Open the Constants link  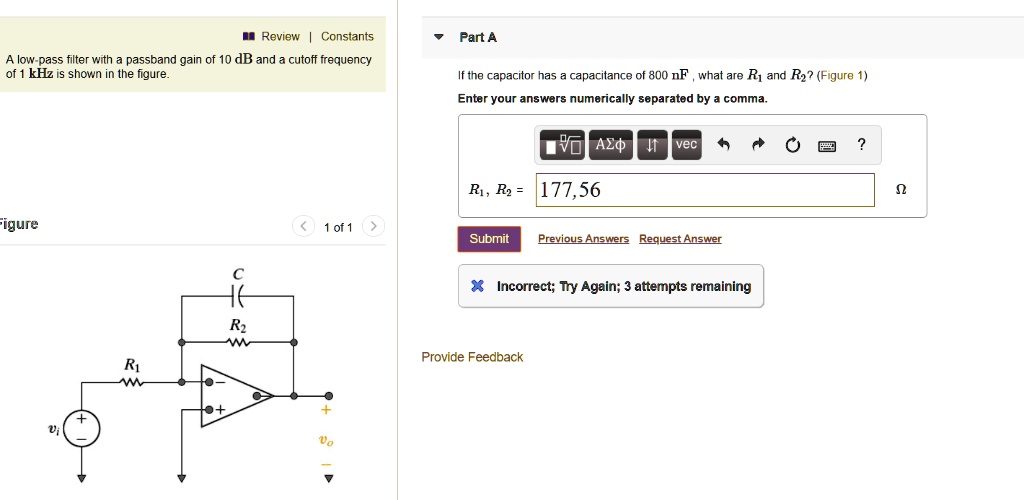[x=347, y=37]
